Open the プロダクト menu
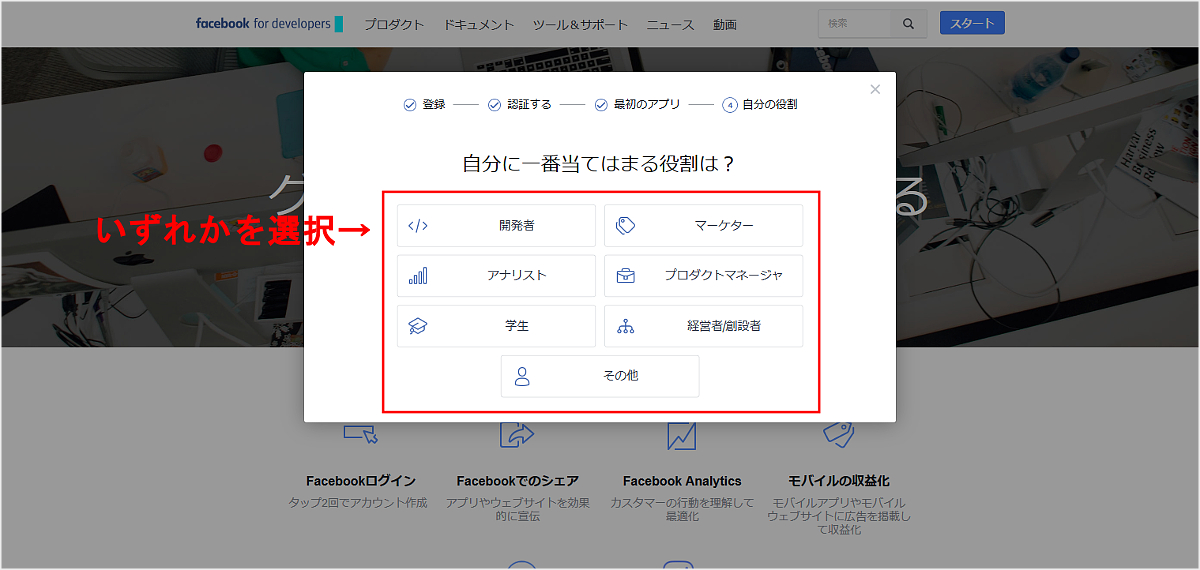 point(394,25)
